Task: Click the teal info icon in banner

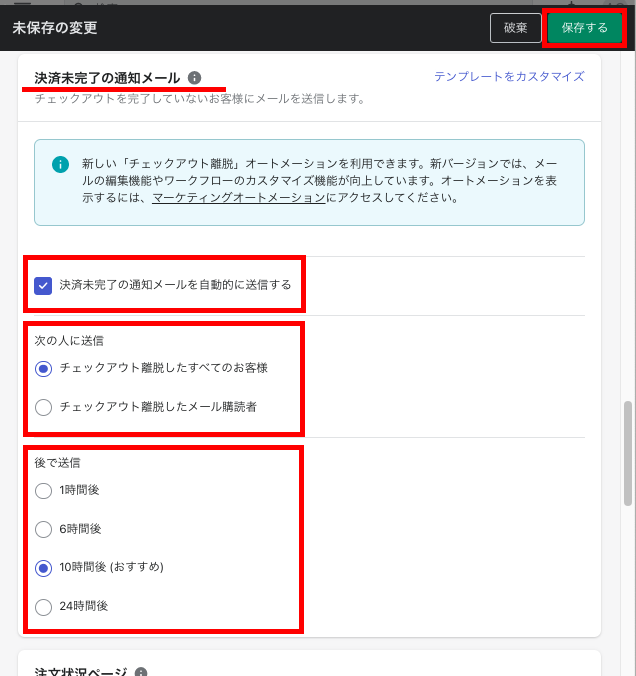Action: 60,164
